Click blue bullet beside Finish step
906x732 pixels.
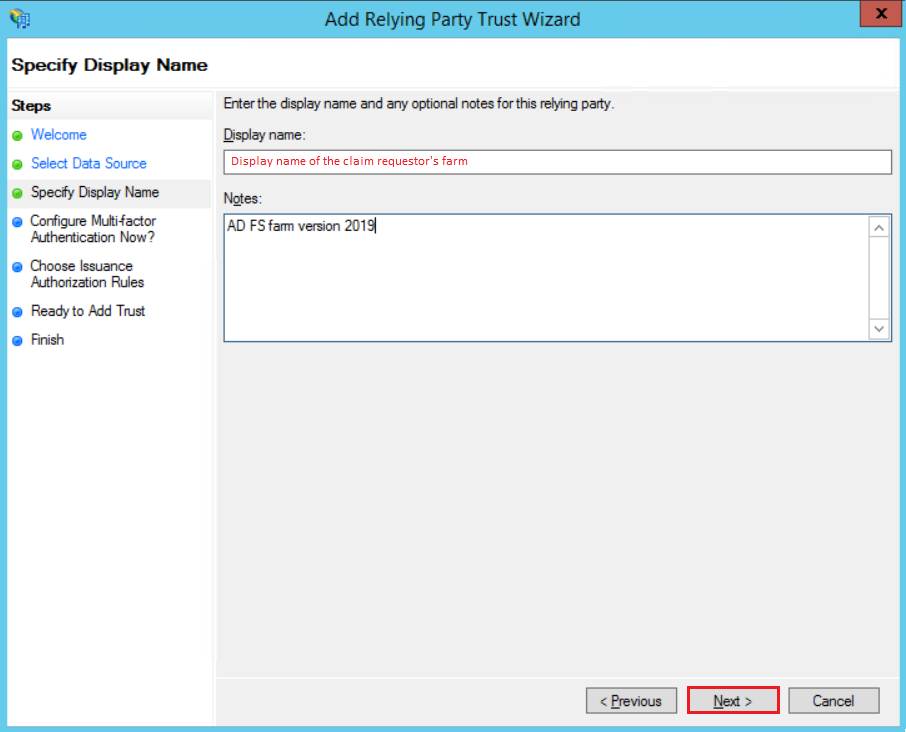pos(17,341)
